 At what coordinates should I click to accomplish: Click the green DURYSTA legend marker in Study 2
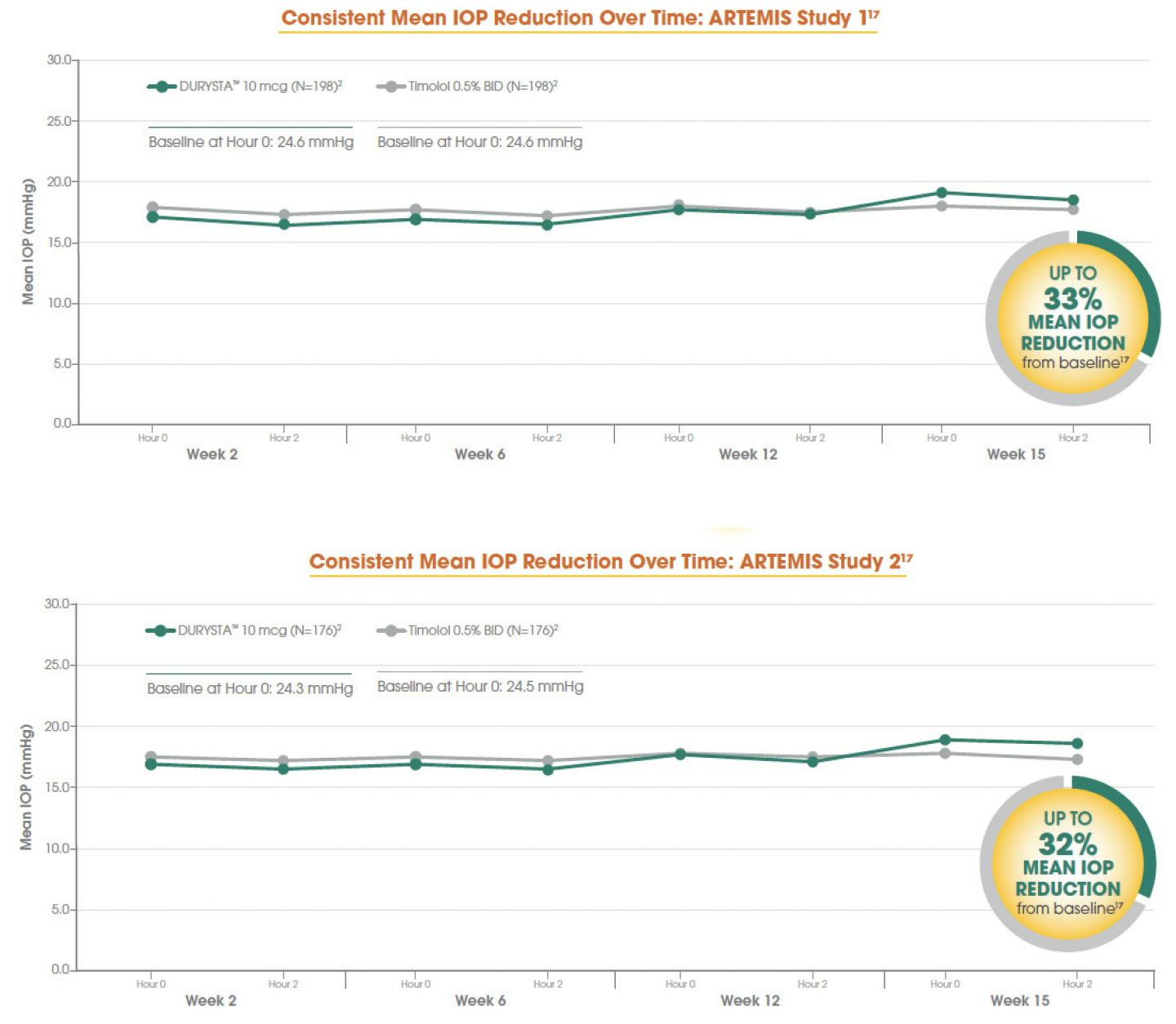pos(160,630)
